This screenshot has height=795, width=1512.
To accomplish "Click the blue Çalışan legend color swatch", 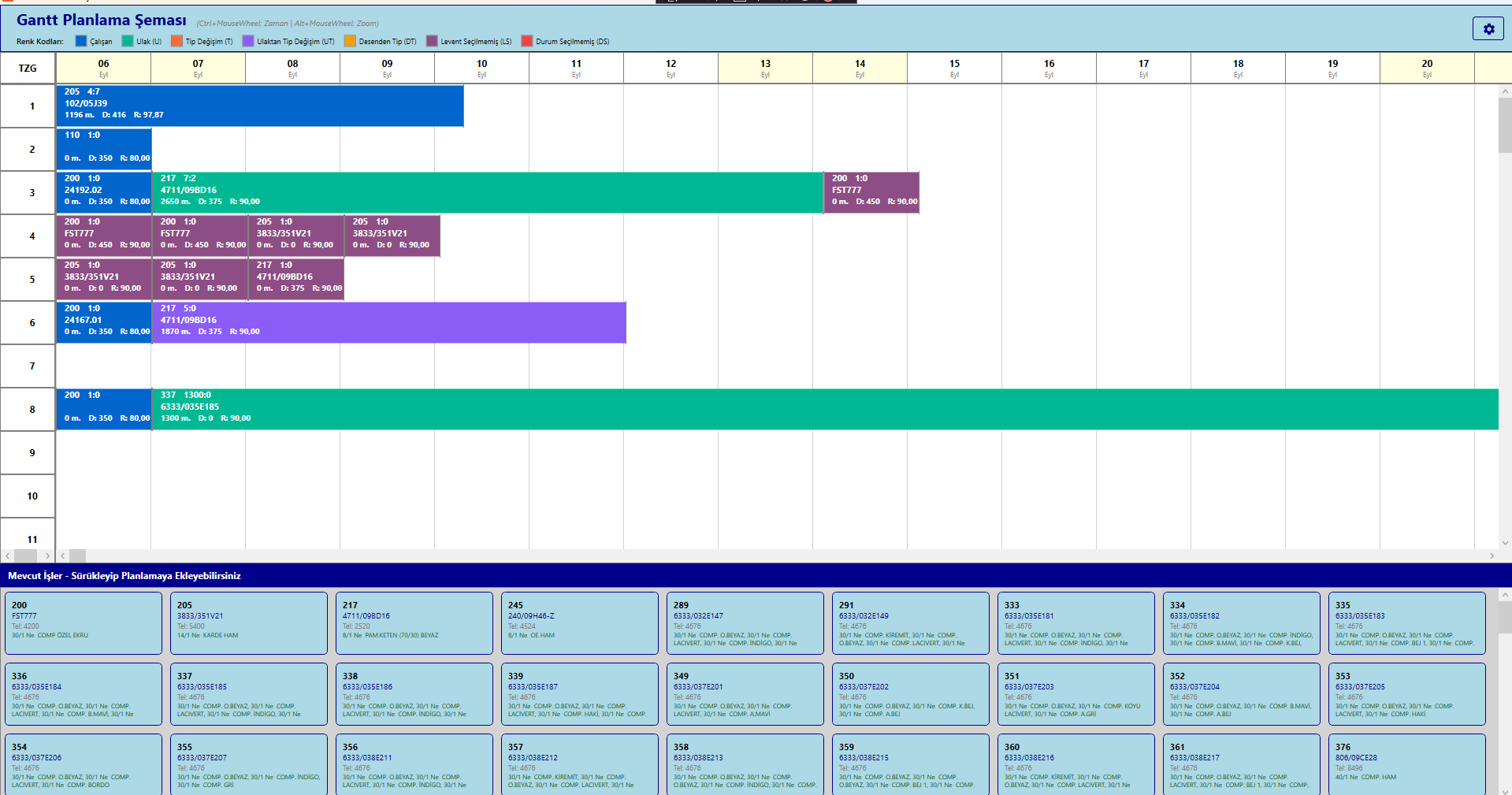I will pos(81,41).
